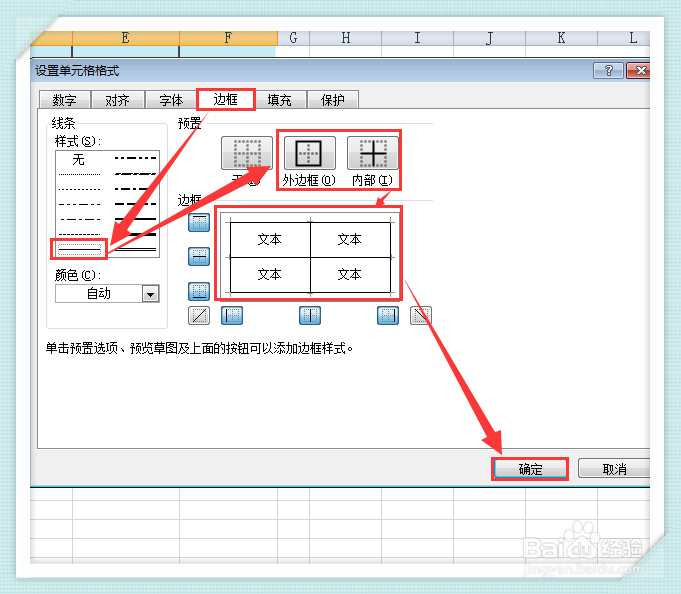The height and width of the screenshot is (594, 681).
Task: Select column header J
Action: 489,38
